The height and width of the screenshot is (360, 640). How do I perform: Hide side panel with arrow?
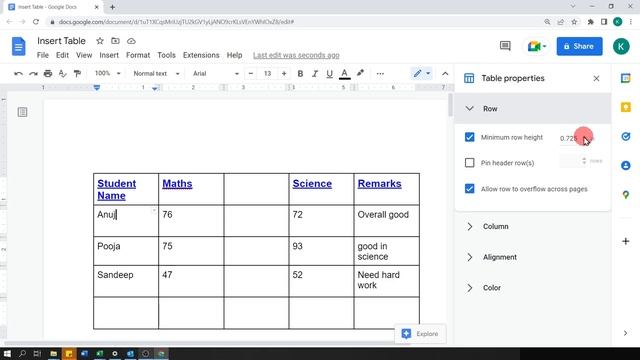point(625,333)
